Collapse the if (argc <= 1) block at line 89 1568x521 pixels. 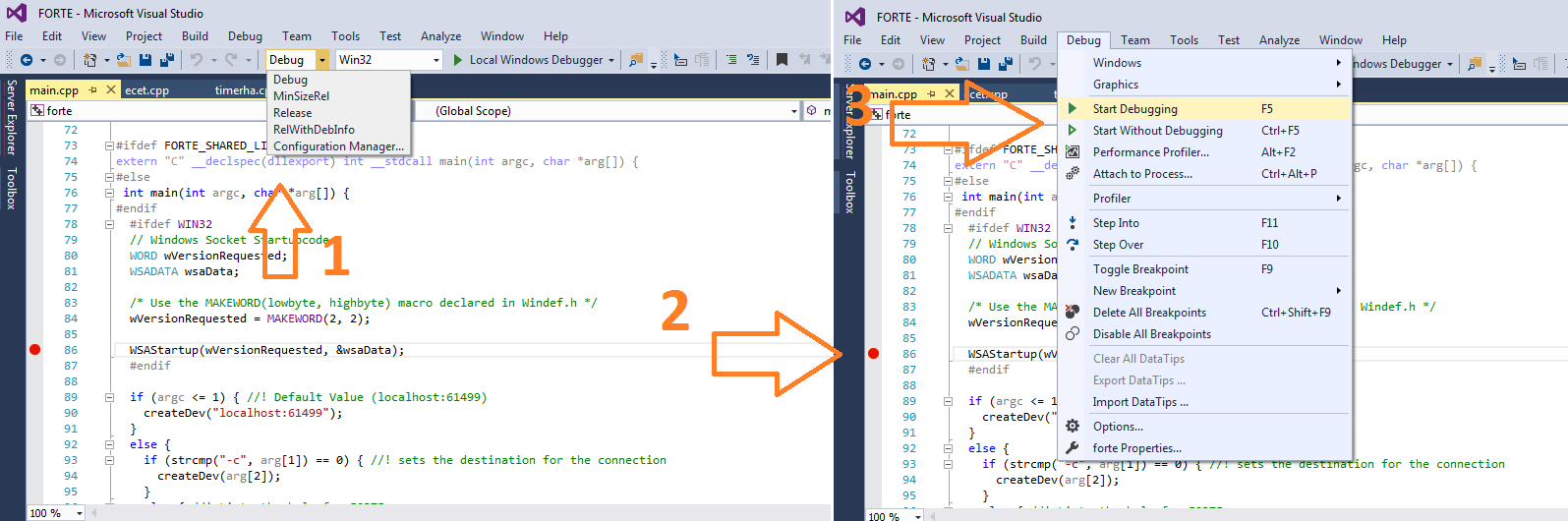tap(109, 397)
